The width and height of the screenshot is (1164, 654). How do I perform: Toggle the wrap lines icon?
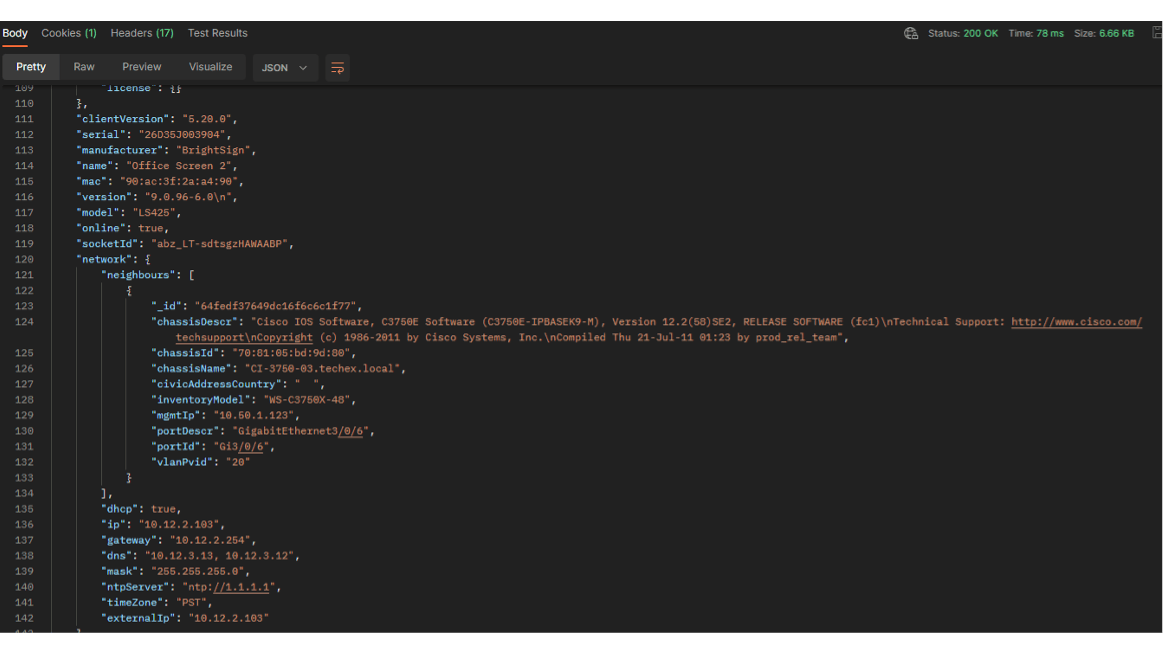[x=337, y=68]
